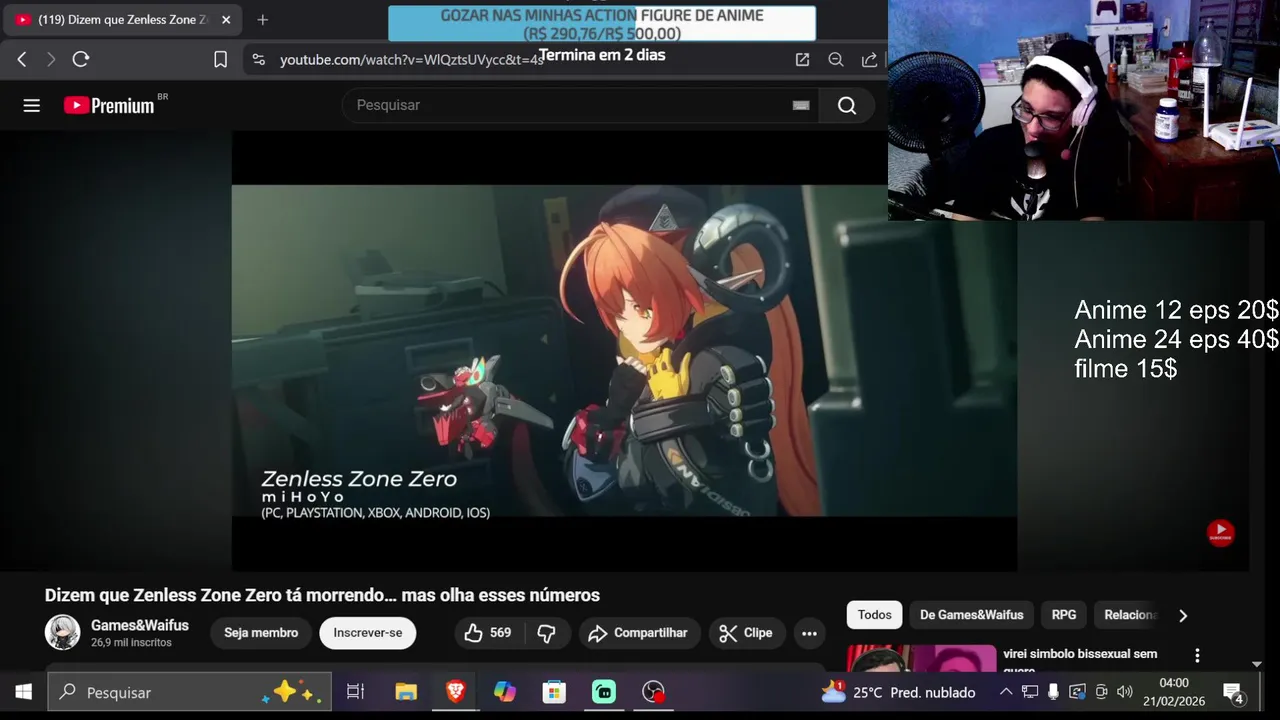Open microphone icon in system tray

1053,692
